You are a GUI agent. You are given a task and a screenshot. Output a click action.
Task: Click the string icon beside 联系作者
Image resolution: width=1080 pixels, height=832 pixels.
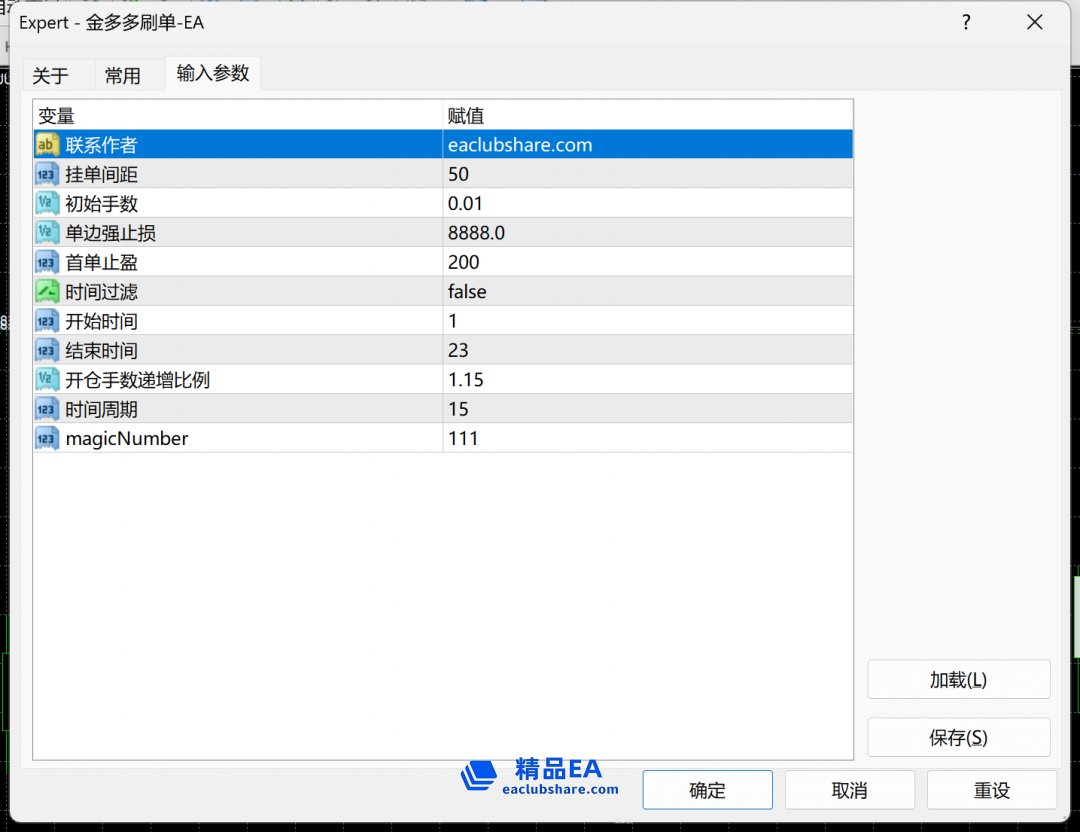[47, 145]
